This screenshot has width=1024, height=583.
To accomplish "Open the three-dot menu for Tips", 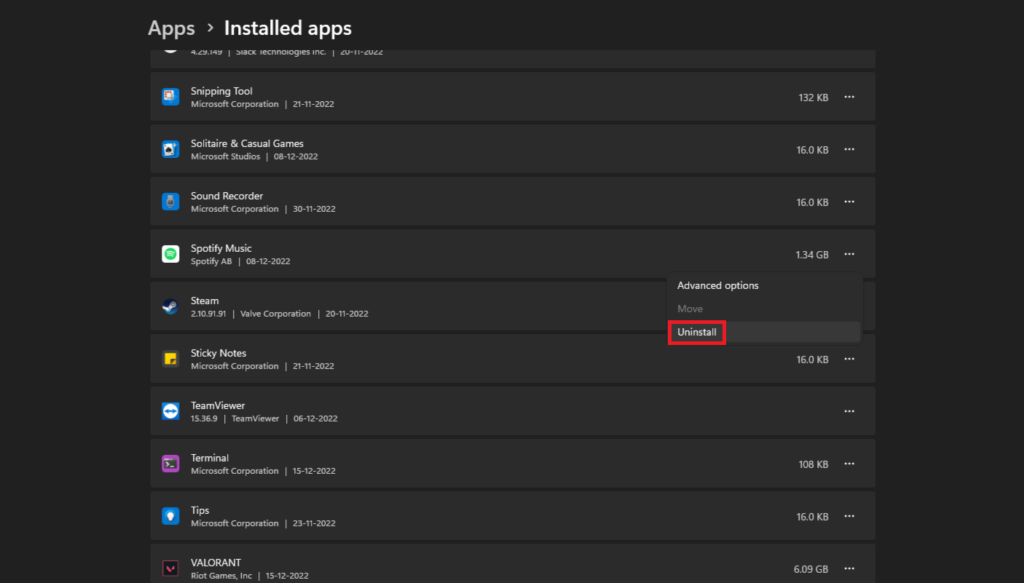I will tap(849, 516).
